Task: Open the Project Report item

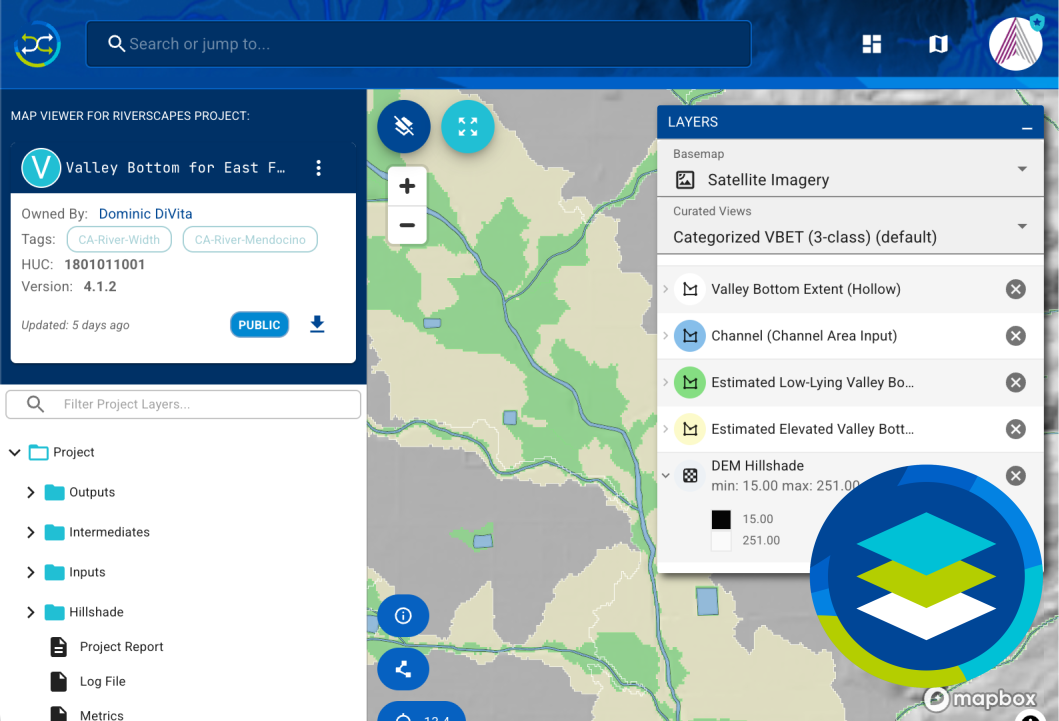Action: pos(121,647)
